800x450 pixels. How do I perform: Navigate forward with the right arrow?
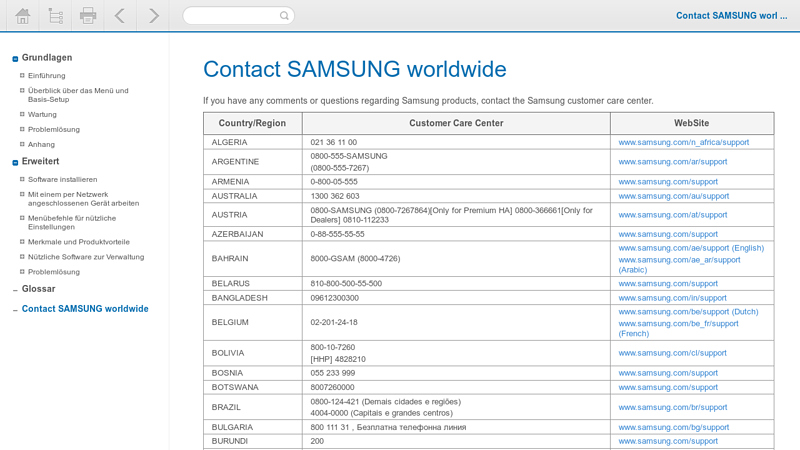[x=153, y=16]
